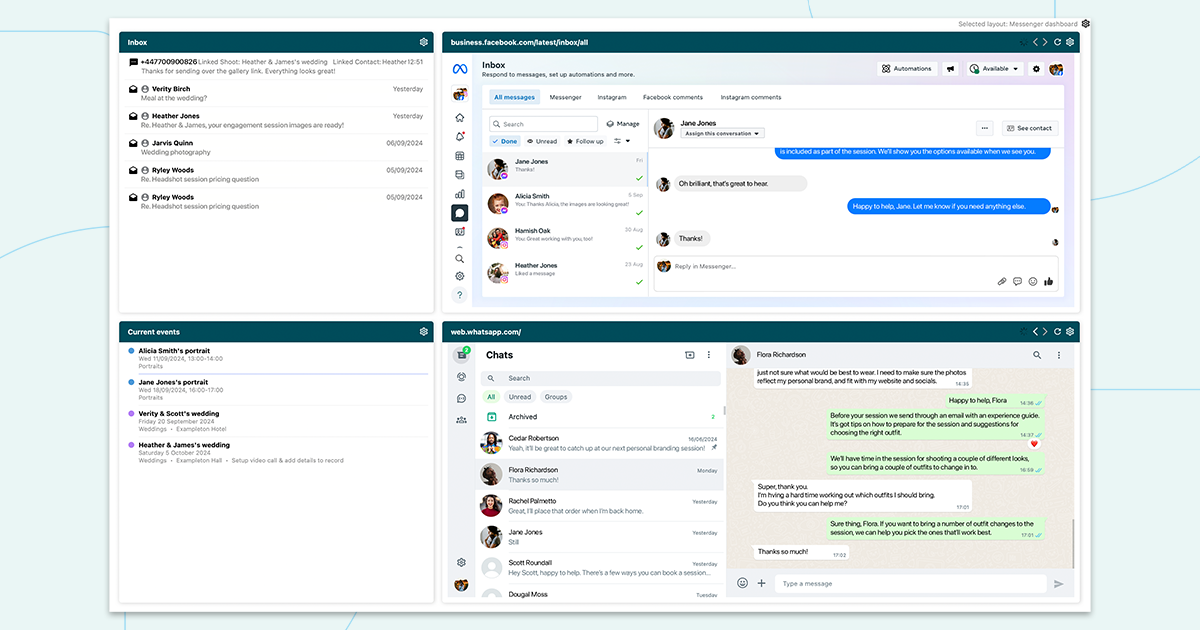
Task: Open the insights chart icon in the sidebar
Action: [x=459, y=192]
